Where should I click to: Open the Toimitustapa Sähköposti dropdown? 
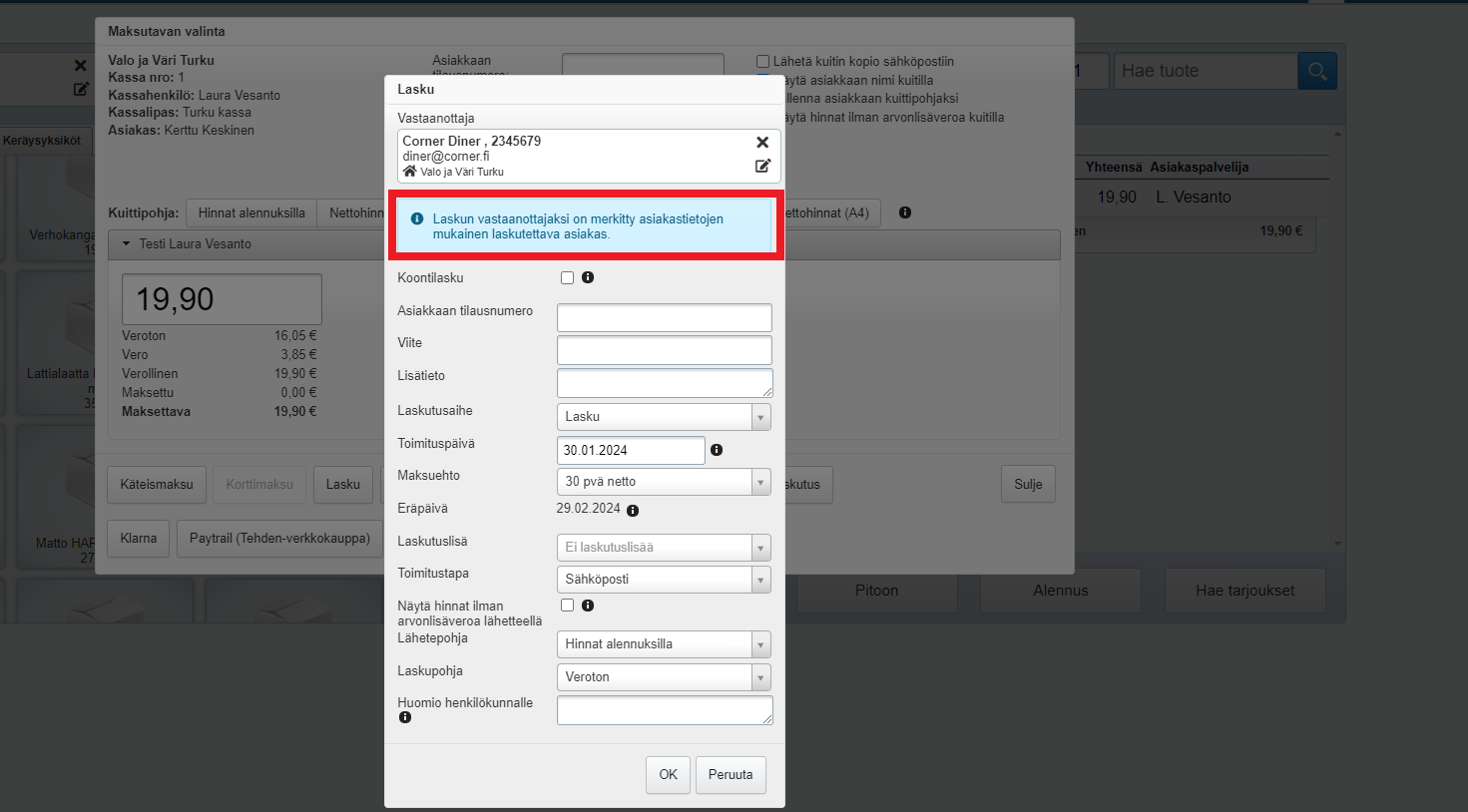point(664,580)
